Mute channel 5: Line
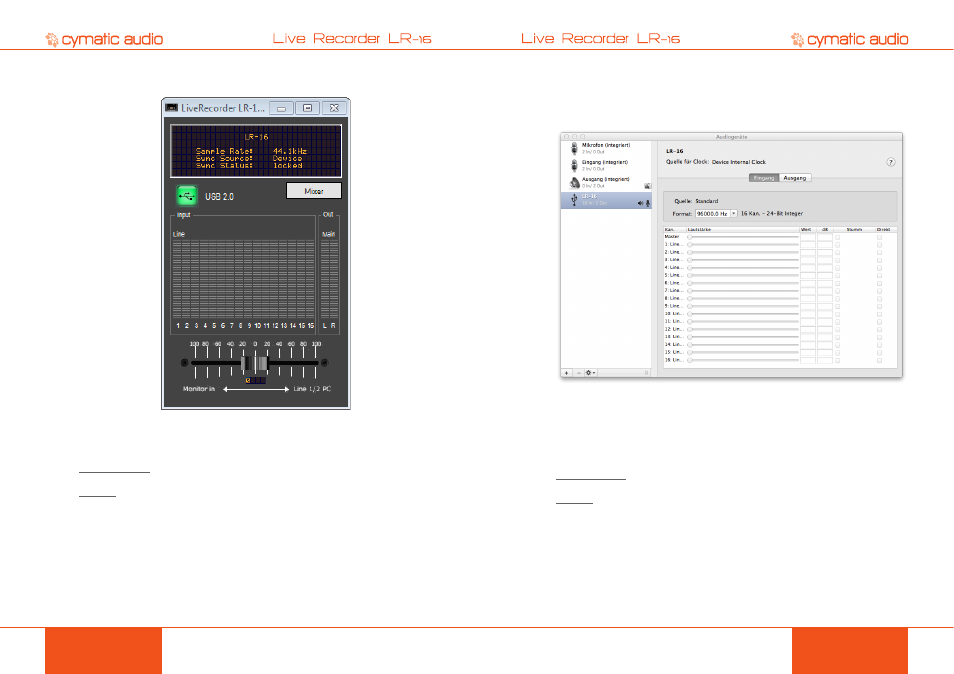The height and width of the screenshot is (674, 954). tap(837, 276)
